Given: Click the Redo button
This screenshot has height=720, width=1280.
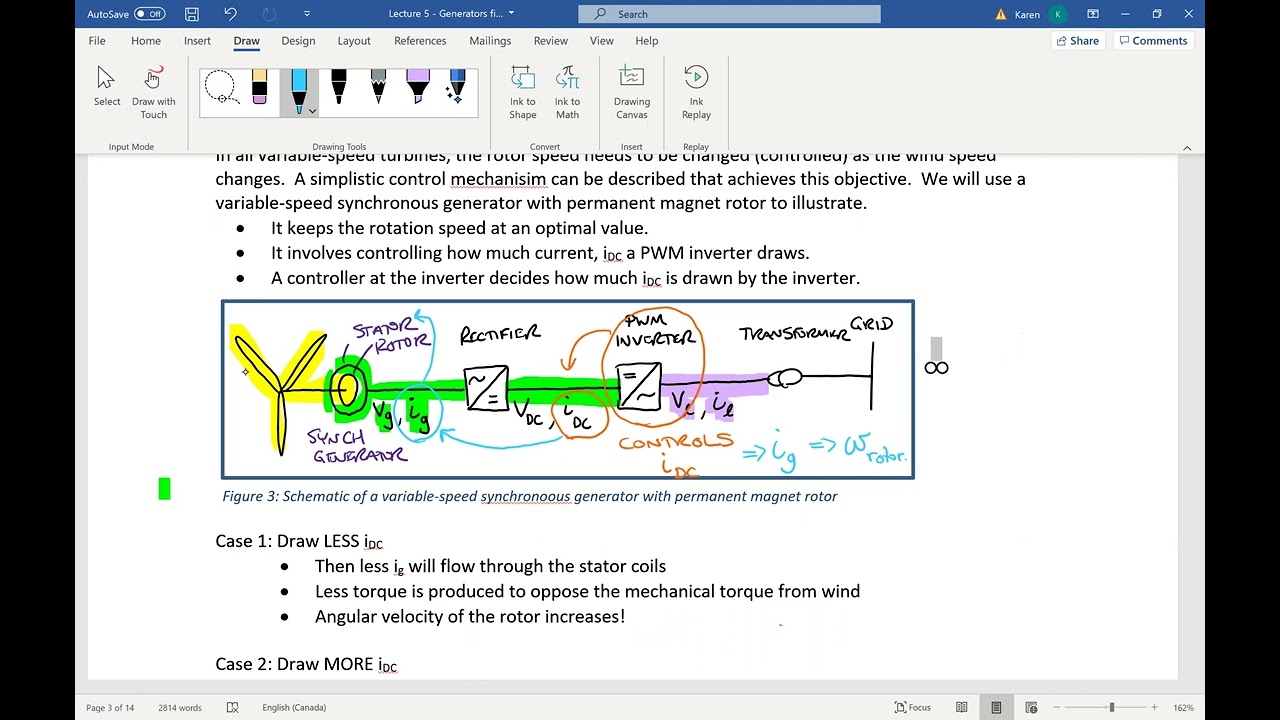Looking at the screenshot, I should [x=268, y=14].
